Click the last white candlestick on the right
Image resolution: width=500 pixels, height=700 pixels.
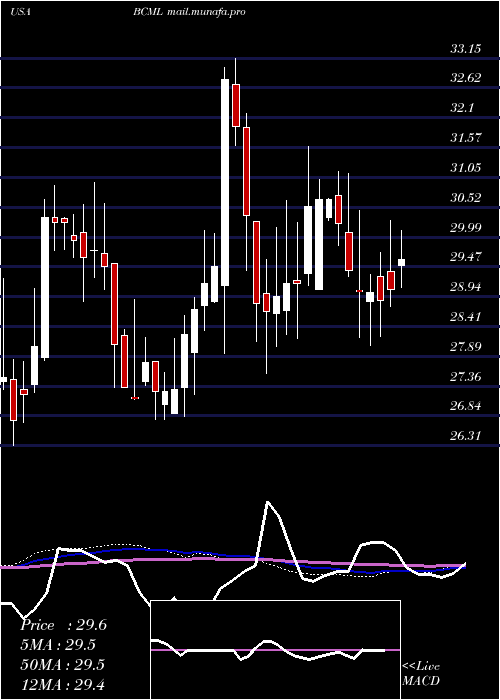[x=401, y=262]
